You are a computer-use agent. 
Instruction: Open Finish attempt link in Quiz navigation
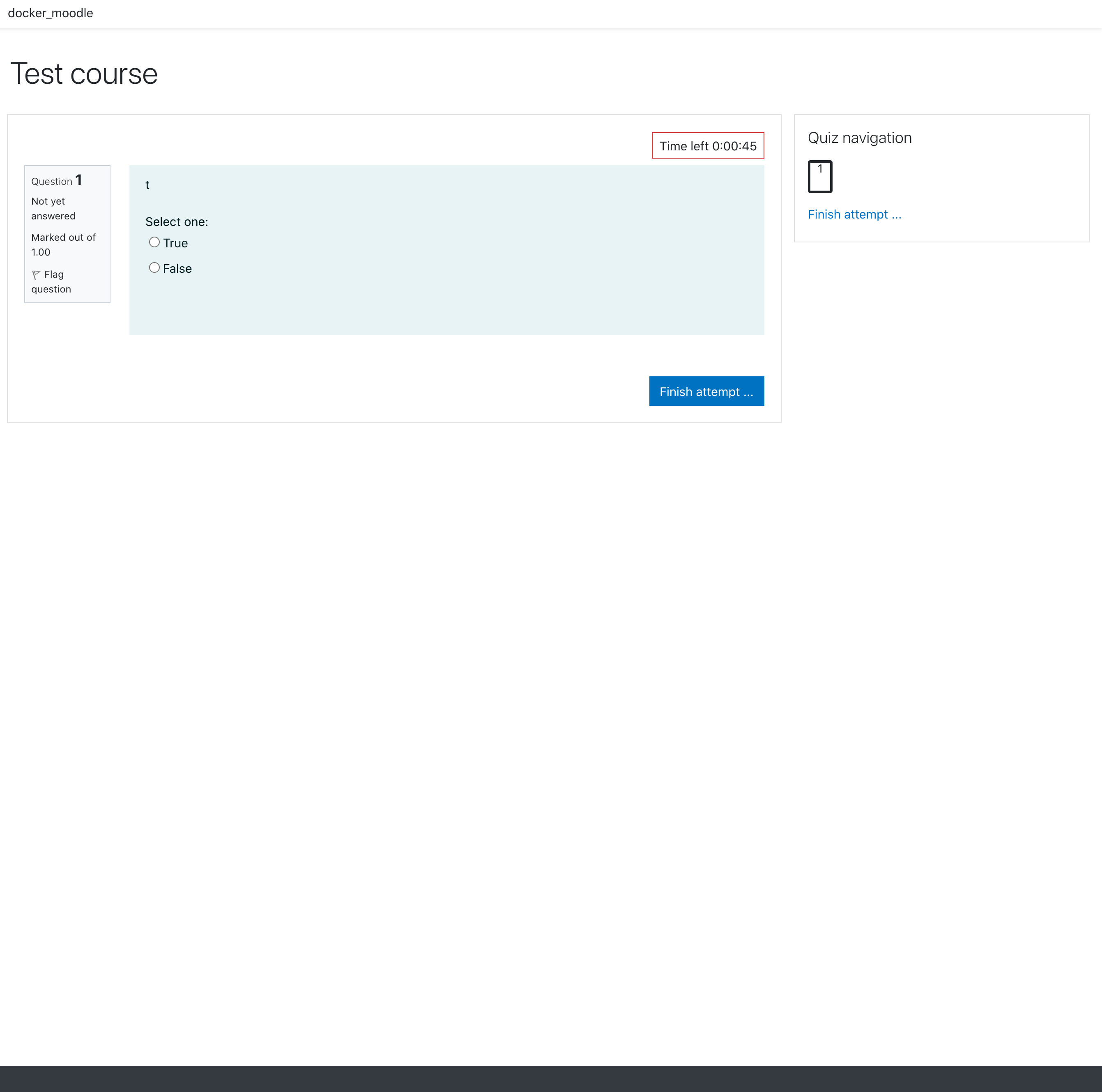pos(854,214)
